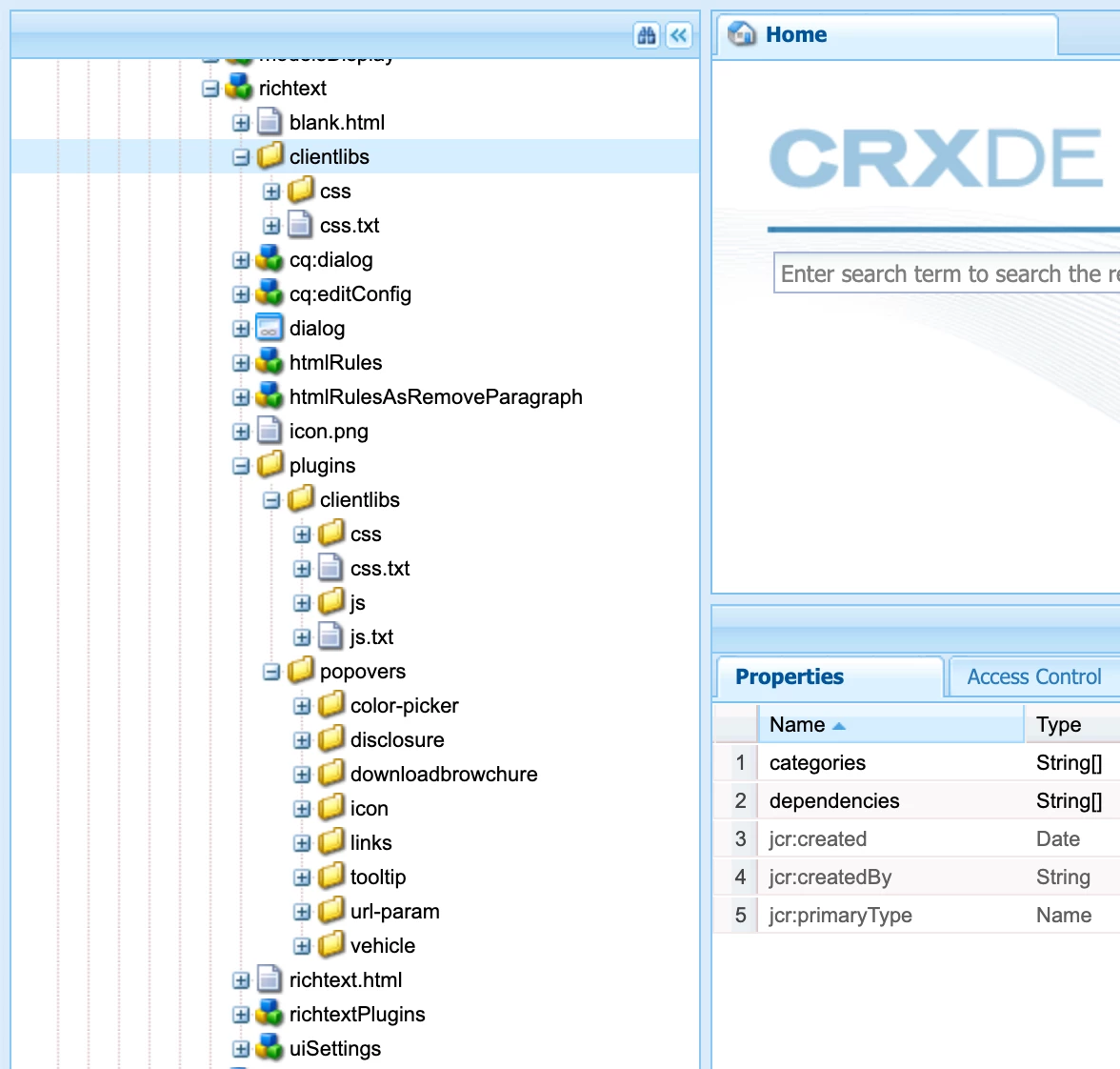
Task: Click the js folder icon under plugins clientlibs
Action: click(331, 602)
